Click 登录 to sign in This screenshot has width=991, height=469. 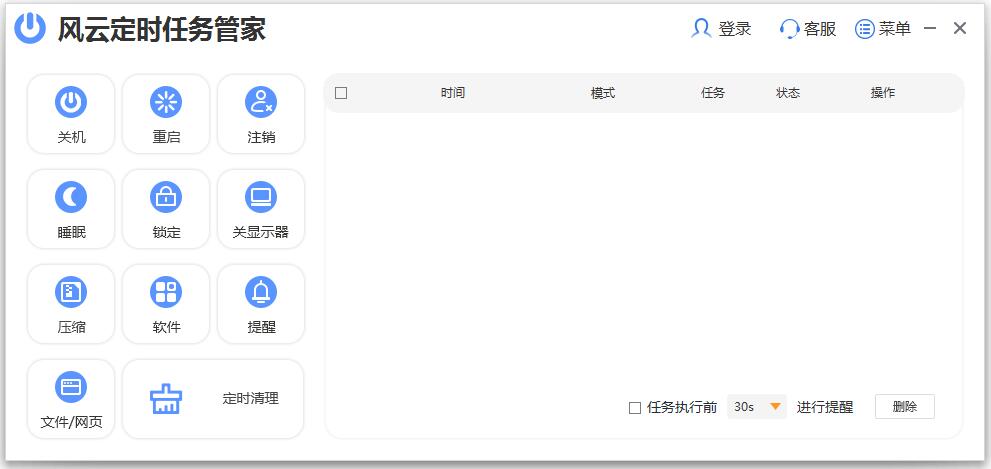721,29
